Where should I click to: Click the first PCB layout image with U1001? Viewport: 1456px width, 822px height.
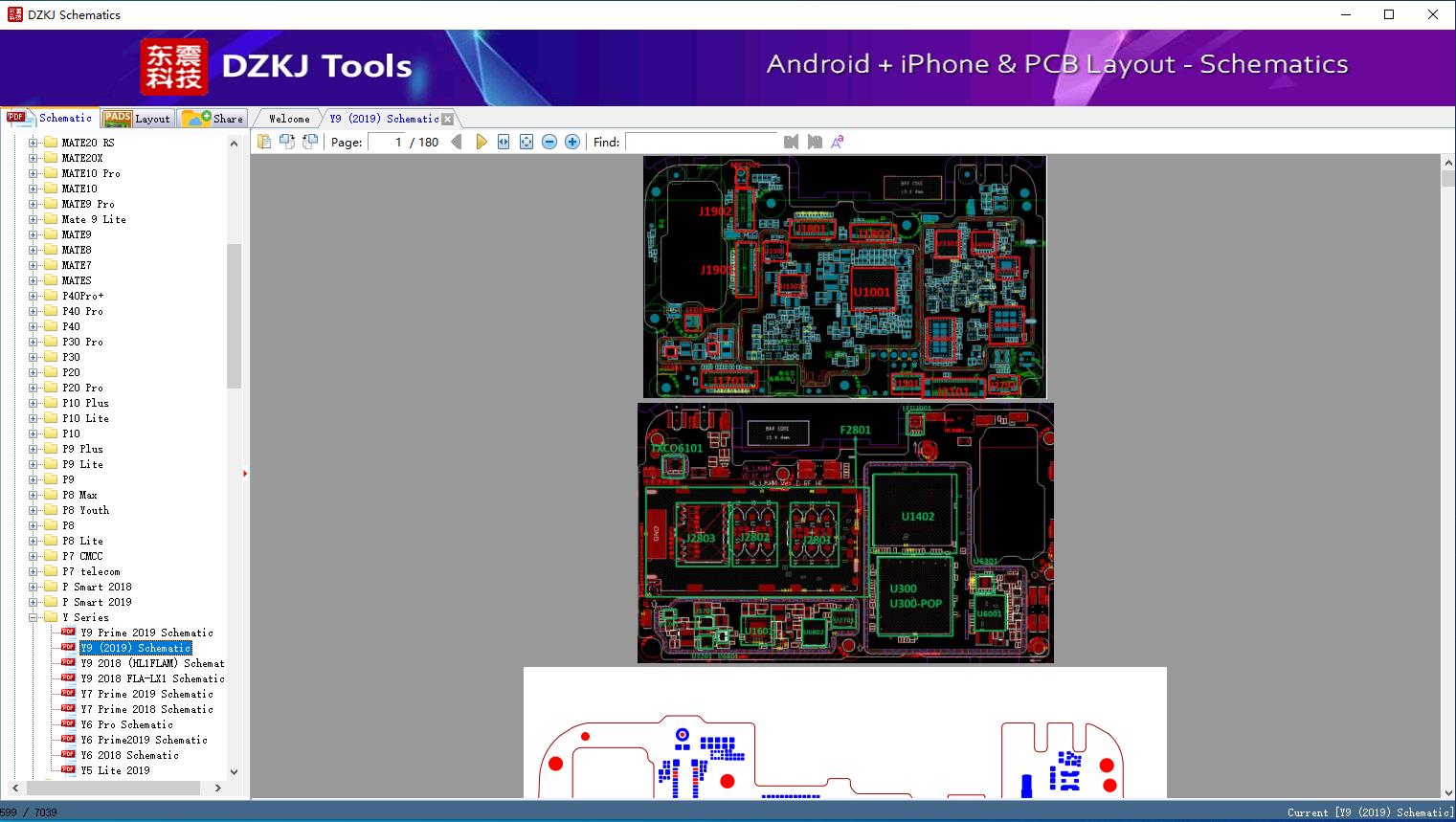(x=844, y=277)
